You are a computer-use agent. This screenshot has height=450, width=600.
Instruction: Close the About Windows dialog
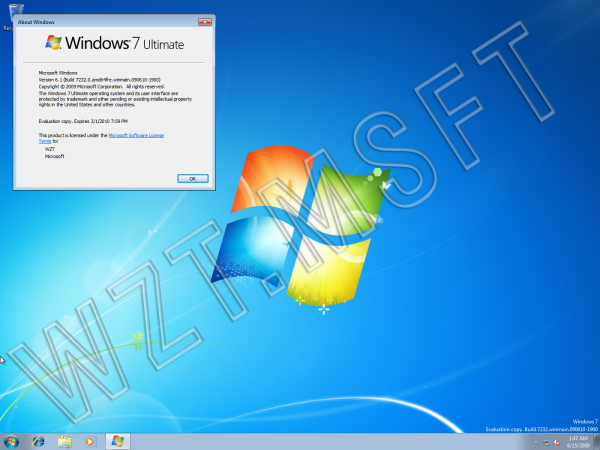205,22
